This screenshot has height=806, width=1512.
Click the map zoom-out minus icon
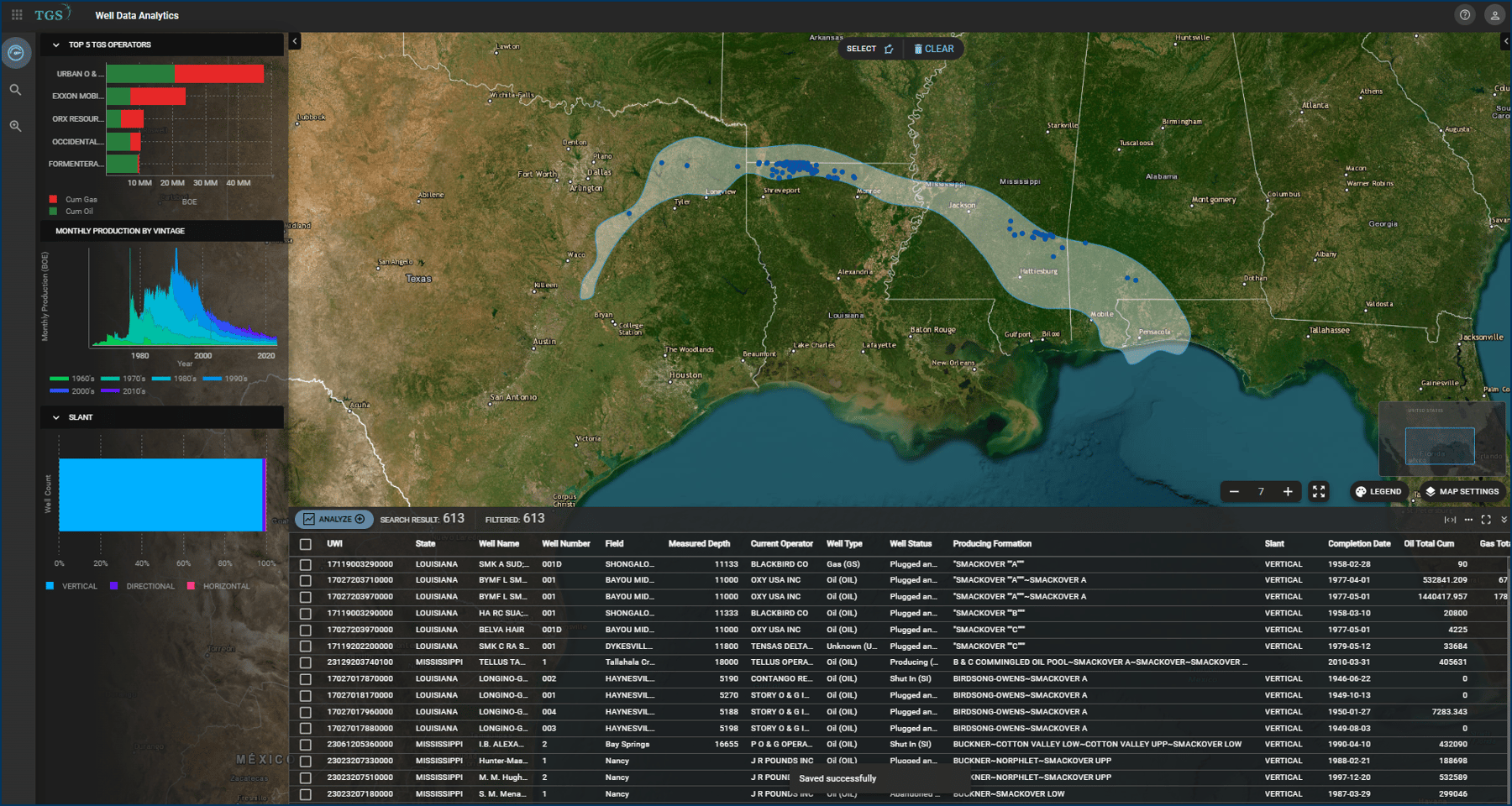coord(1233,491)
